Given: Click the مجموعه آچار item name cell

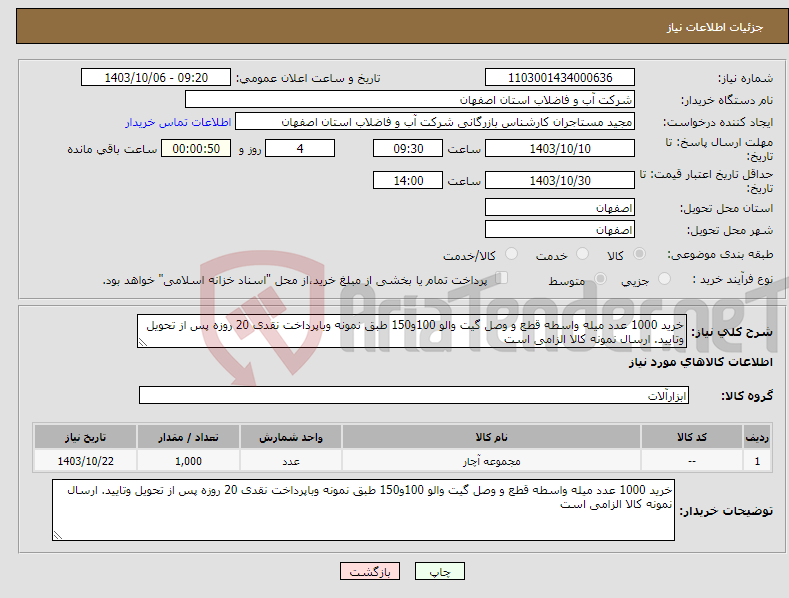Looking at the screenshot, I should click(x=491, y=461).
